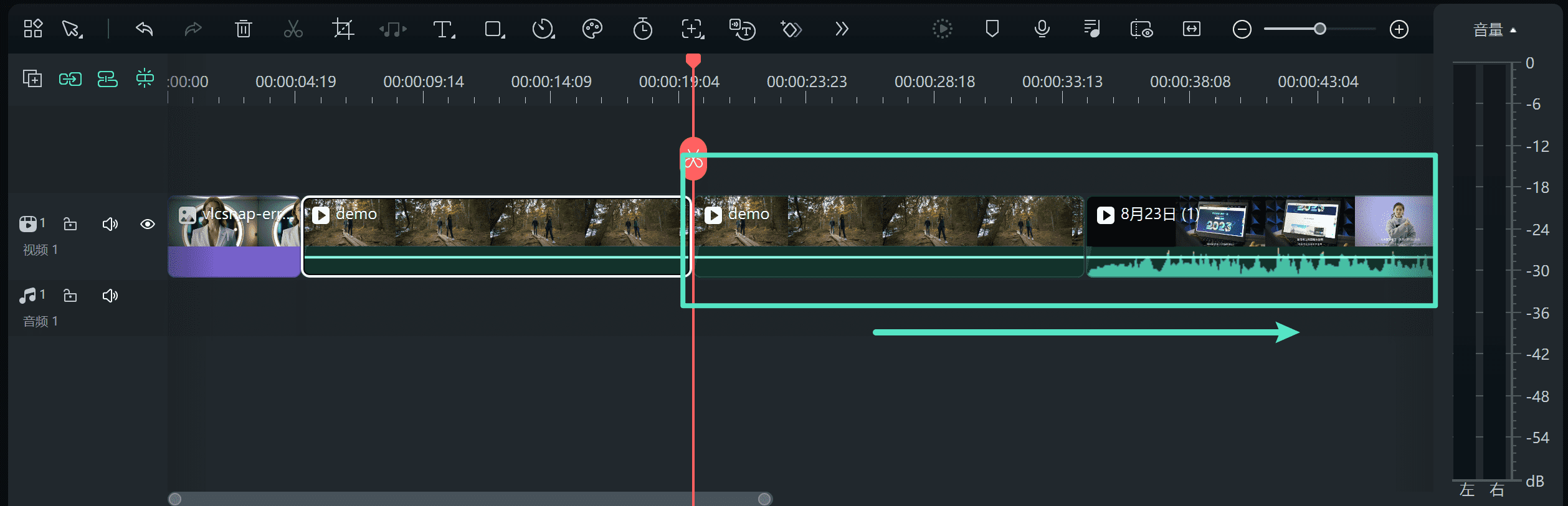Mute the Video 1 track speaker
This screenshot has width=1568, height=506.
tap(110, 224)
